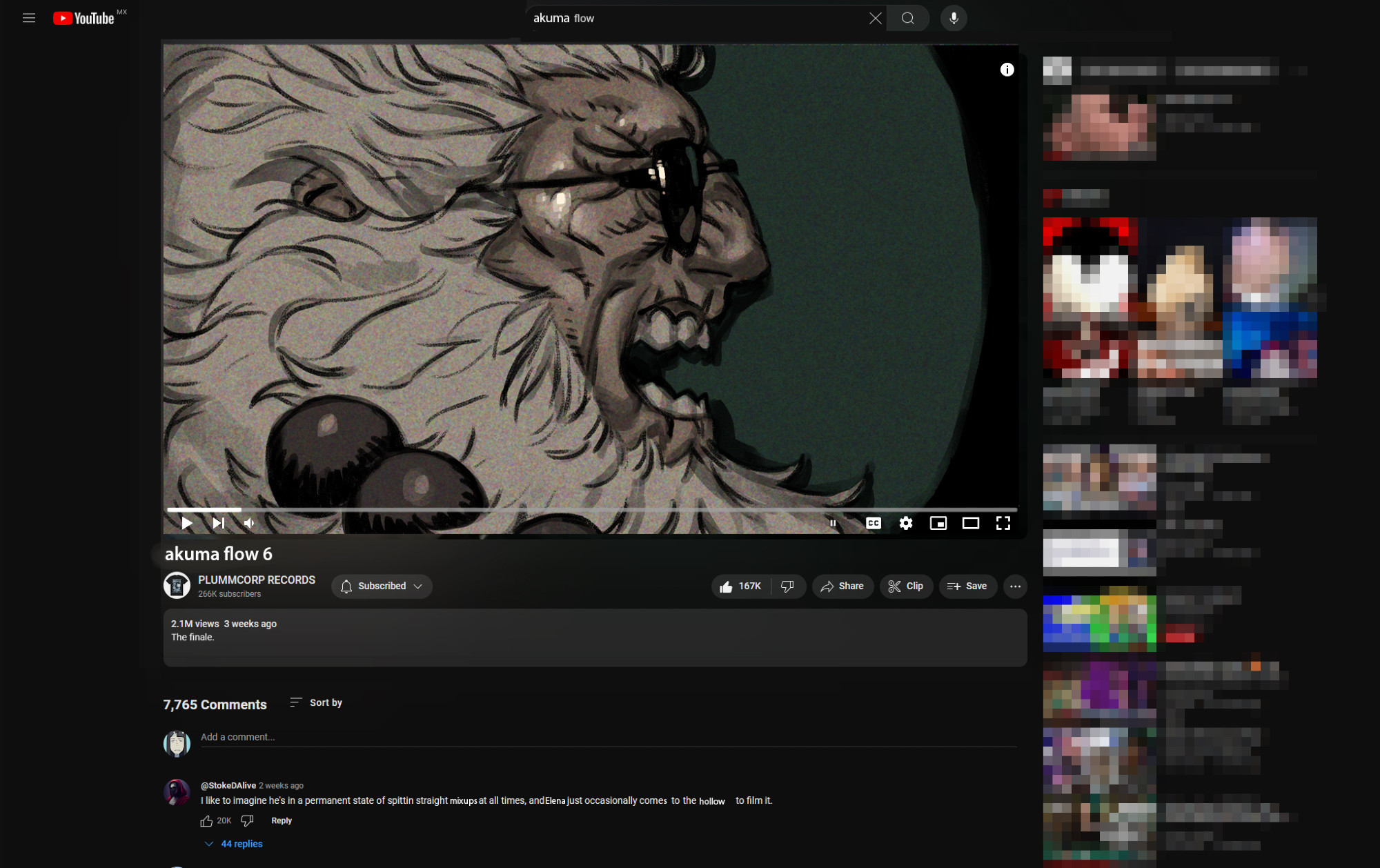This screenshot has width=1380, height=868.
Task: Click your own avatar beside comment box
Action: [177, 744]
